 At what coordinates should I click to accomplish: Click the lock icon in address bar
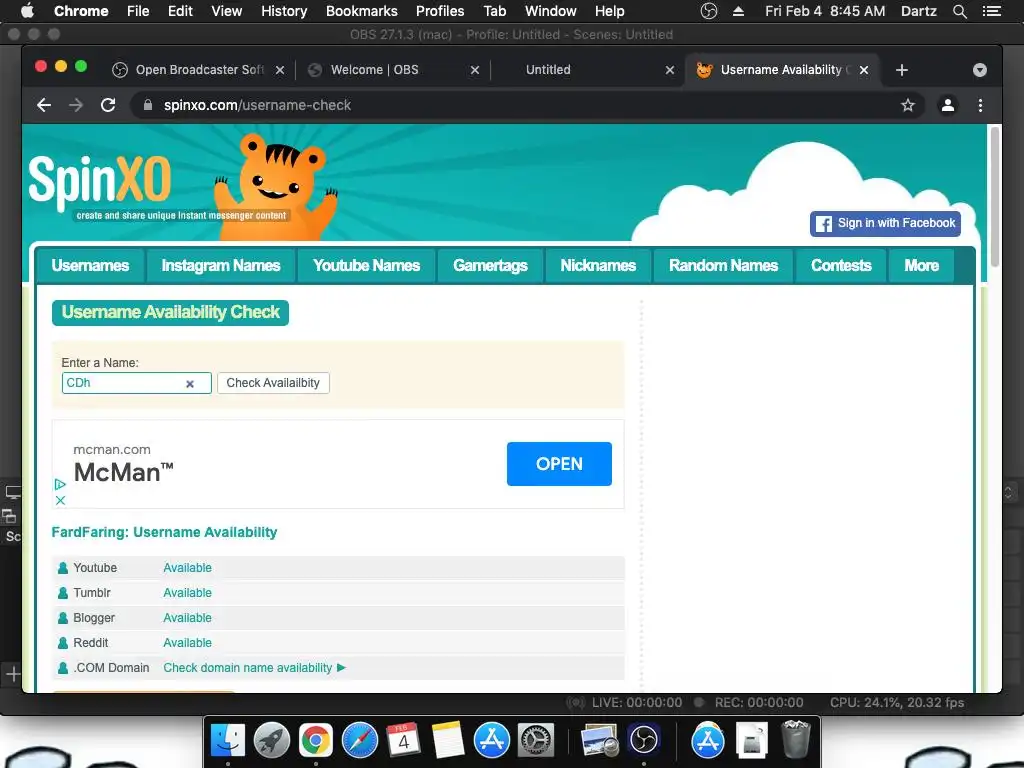[x=148, y=105]
